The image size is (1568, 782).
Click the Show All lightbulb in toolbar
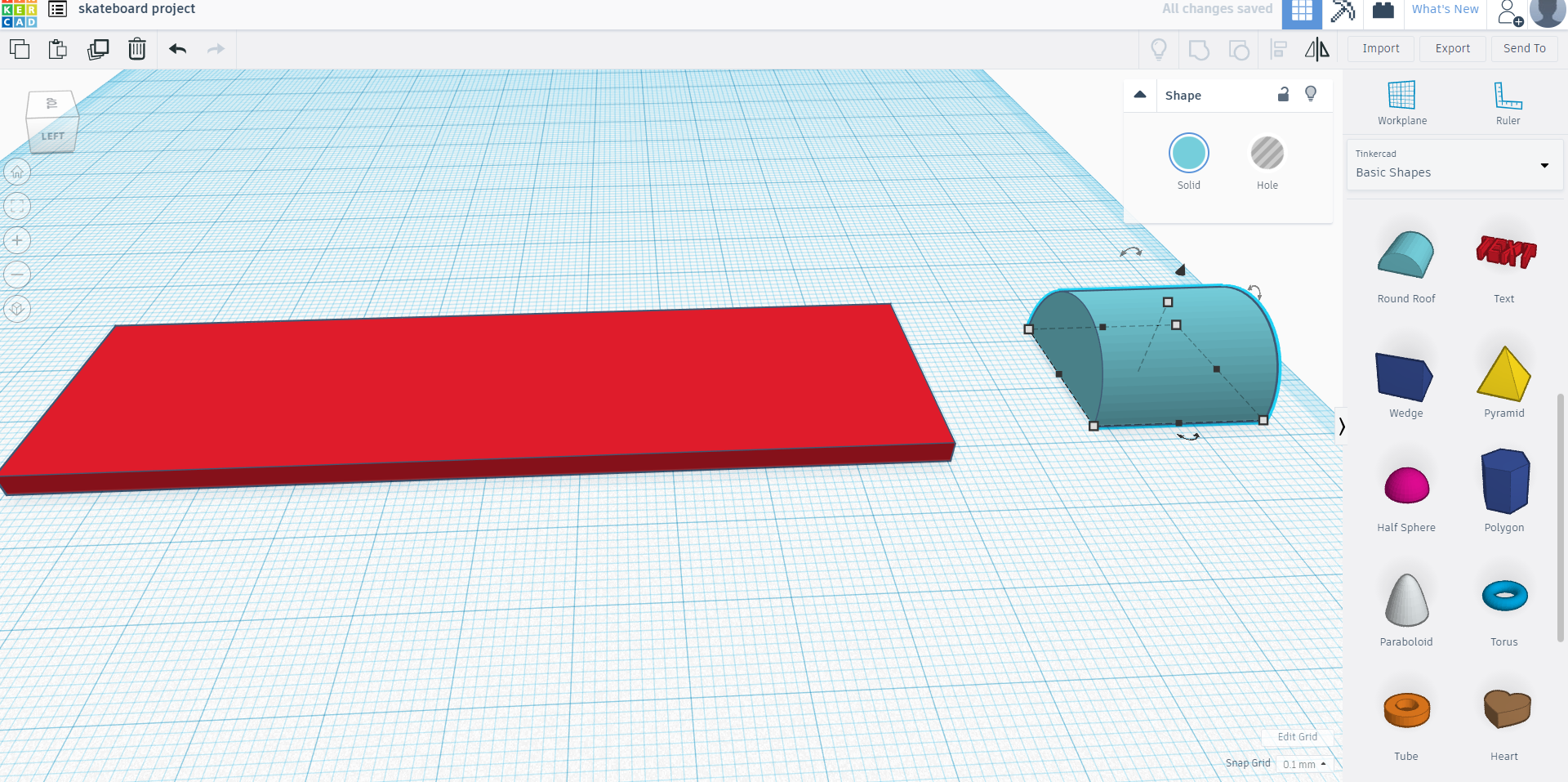(x=1159, y=50)
